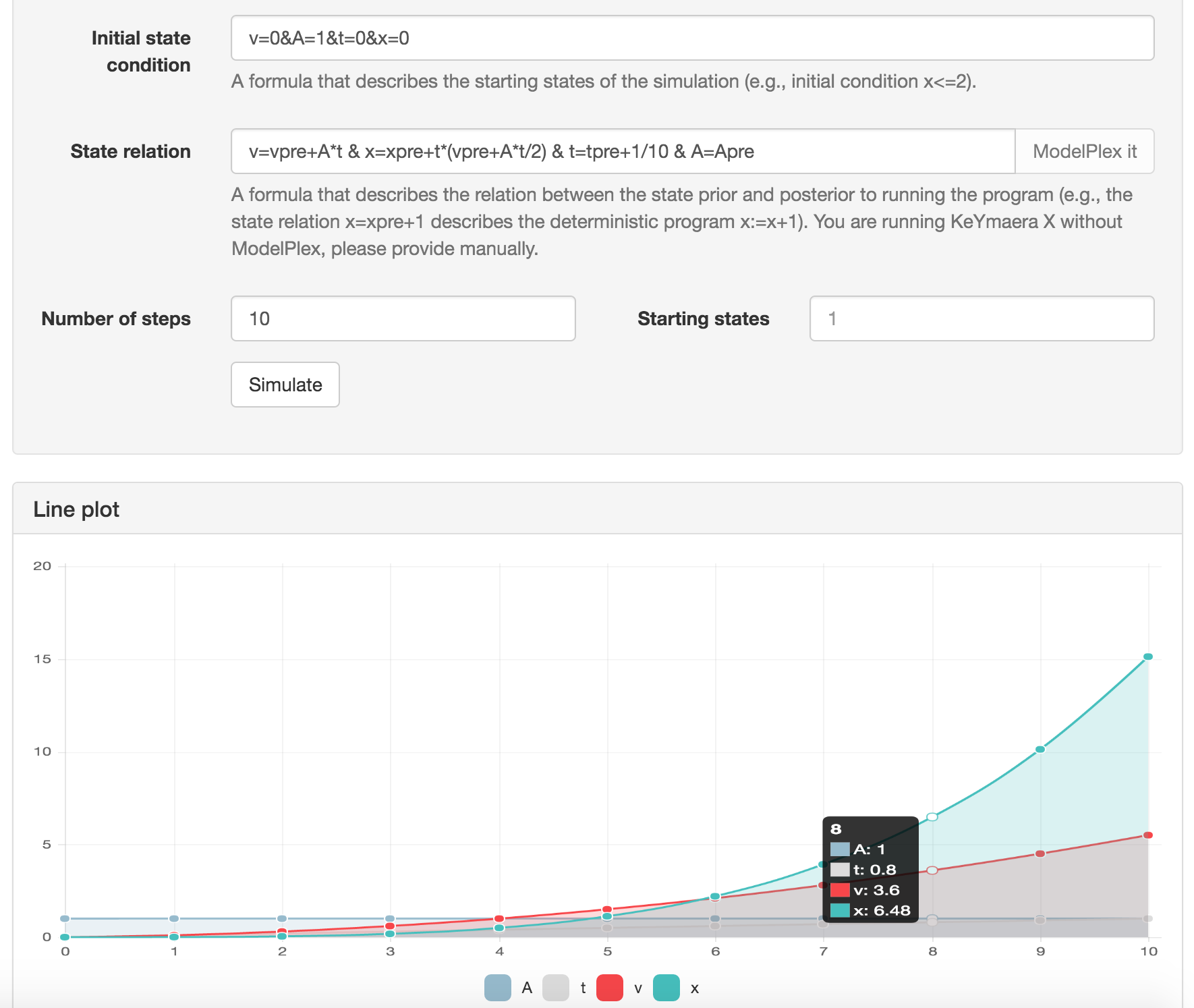Run the simulation with Simulate button
Viewport: 1194px width, 1008px height.
(285, 385)
